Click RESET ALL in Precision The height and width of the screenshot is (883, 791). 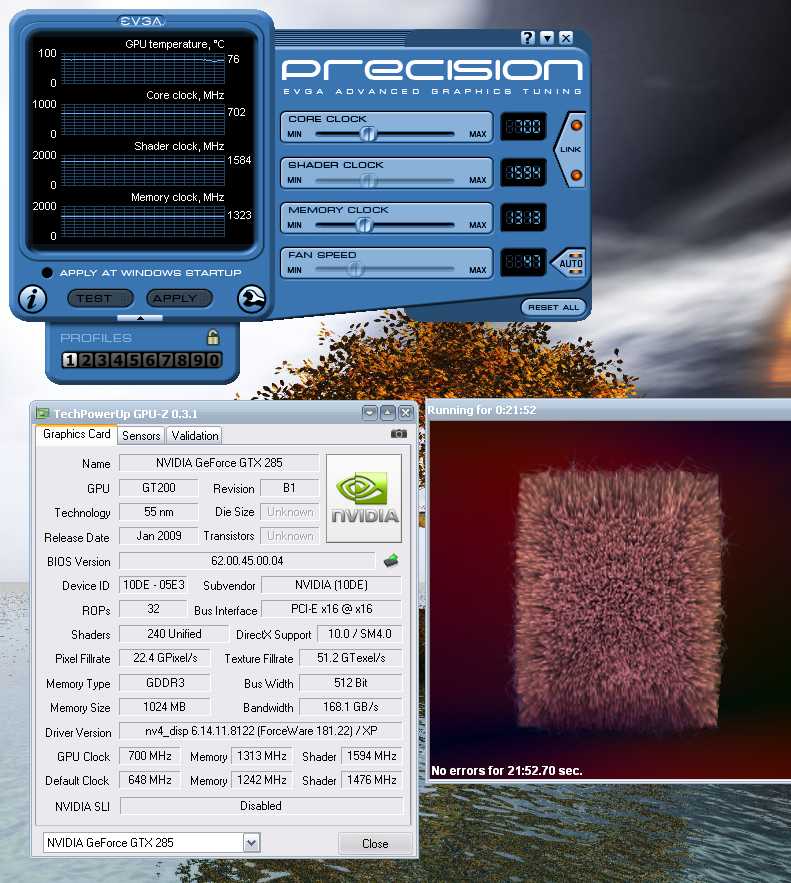(554, 307)
